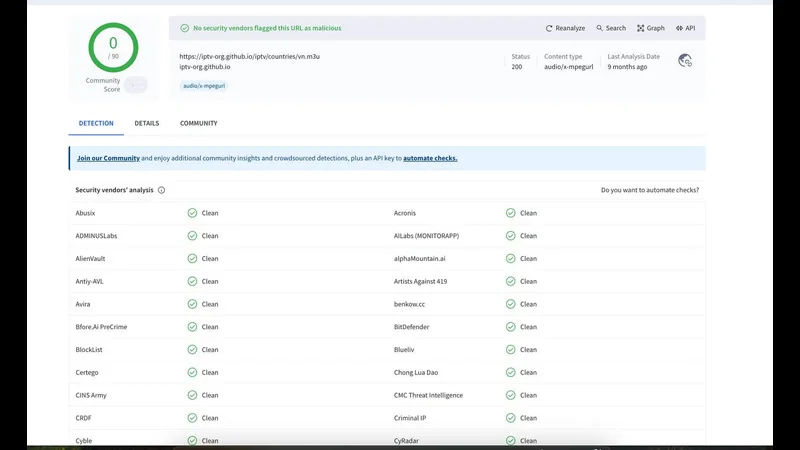
Task: Click the Community Score vote pill
Action: (x=135, y=85)
